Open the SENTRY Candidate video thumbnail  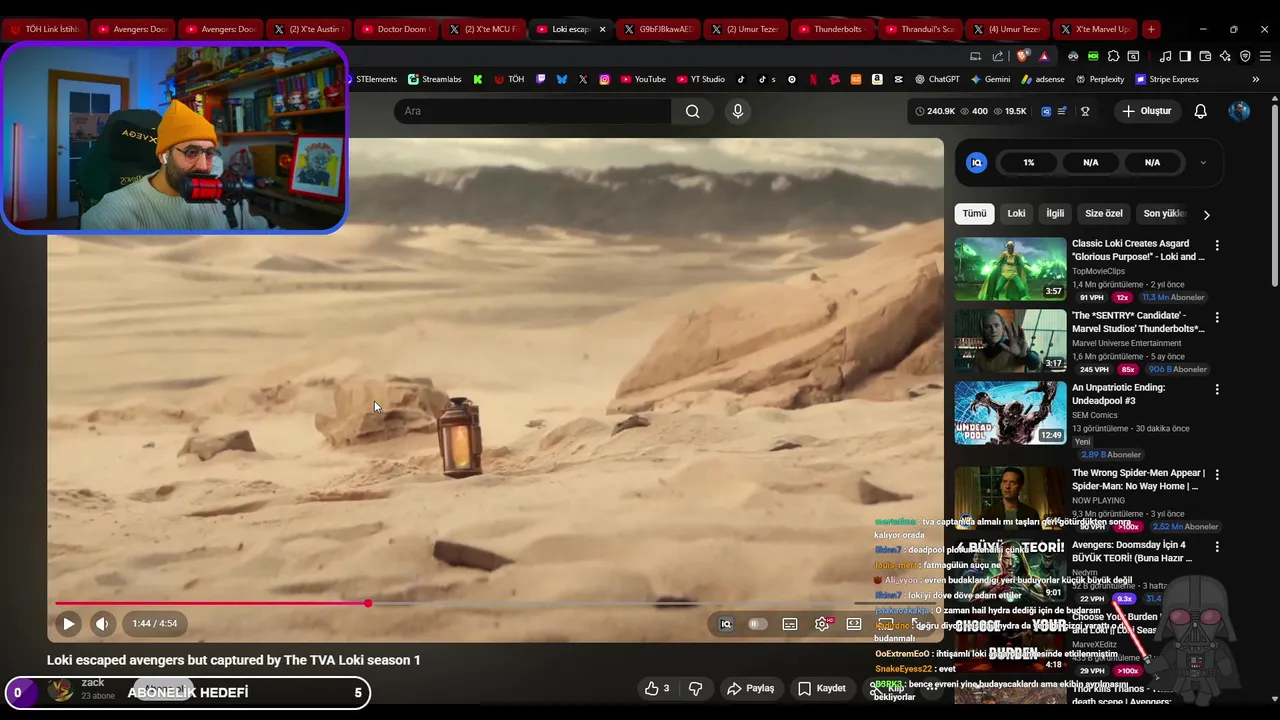(1010, 341)
